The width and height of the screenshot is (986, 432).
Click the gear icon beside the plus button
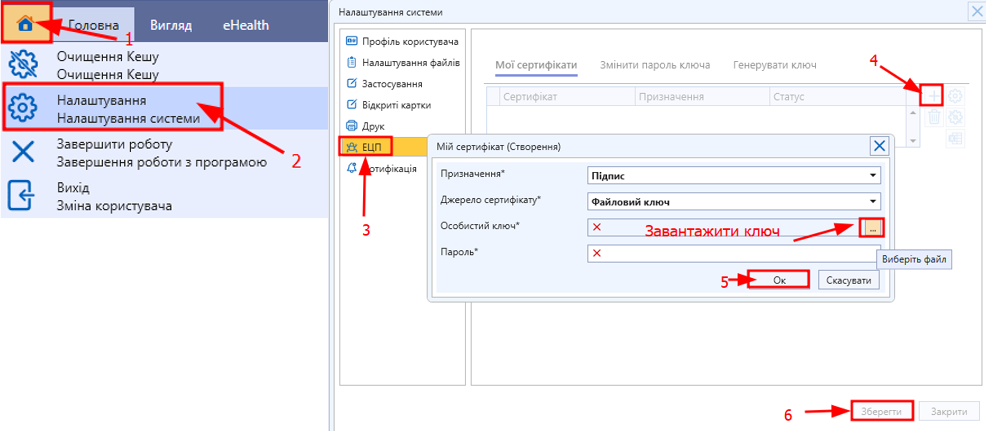click(x=956, y=96)
